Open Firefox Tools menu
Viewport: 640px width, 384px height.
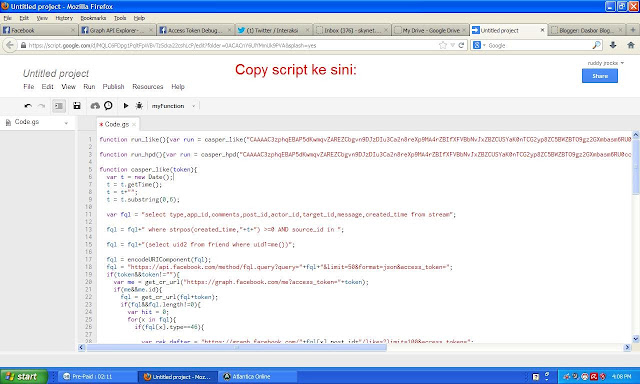pos(120,18)
